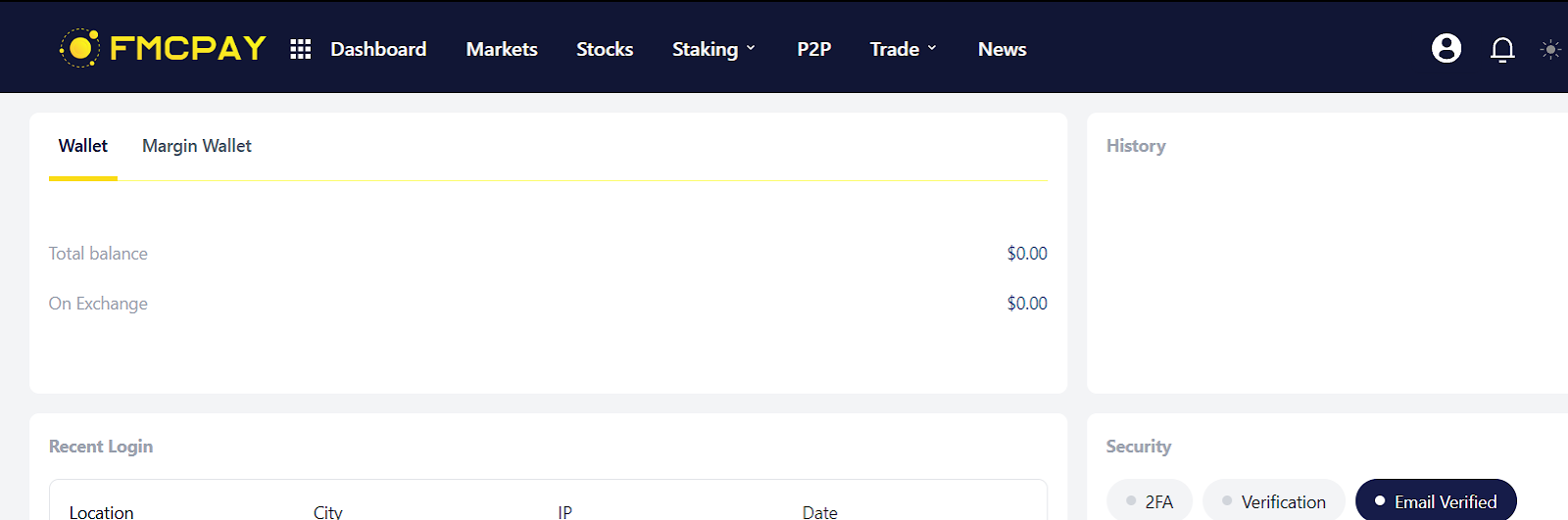Go to the Dashboard page
This screenshot has height=520, width=1568.
[378, 49]
